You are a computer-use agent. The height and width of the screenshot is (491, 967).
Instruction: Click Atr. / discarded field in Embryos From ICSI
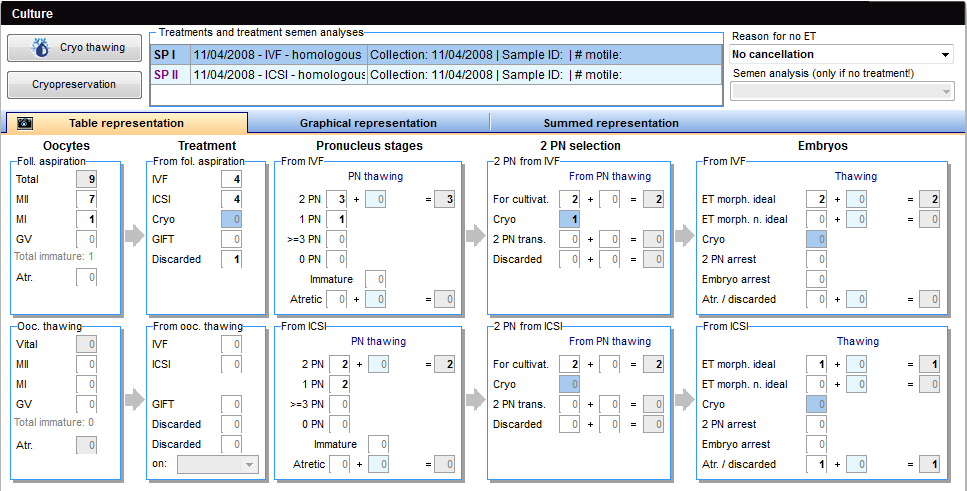coord(817,464)
